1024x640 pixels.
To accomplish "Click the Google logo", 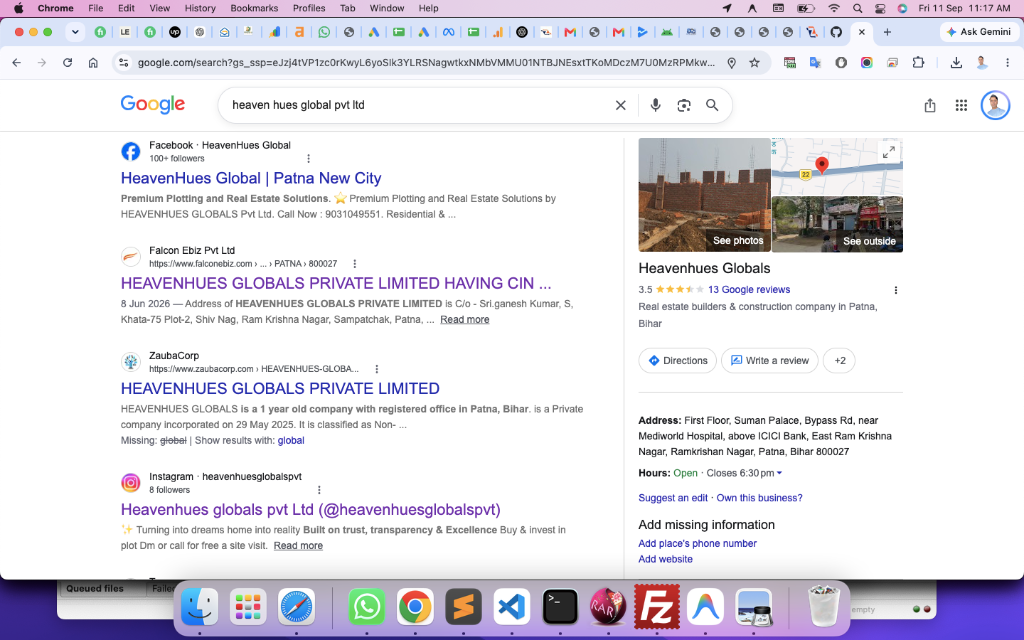I will point(153,104).
